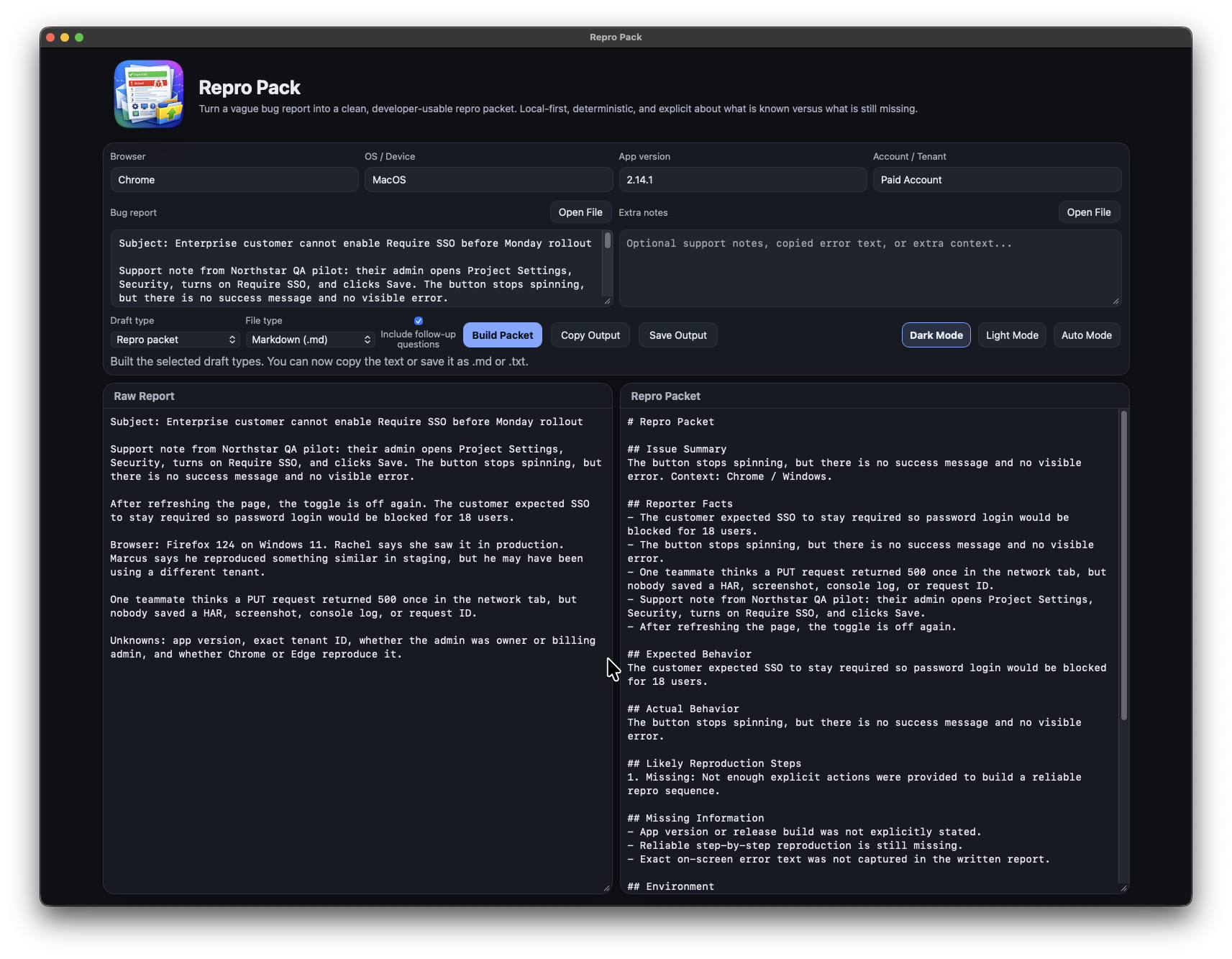
Task: Select the Auto Mode theme option
Action: point(1087,335)
